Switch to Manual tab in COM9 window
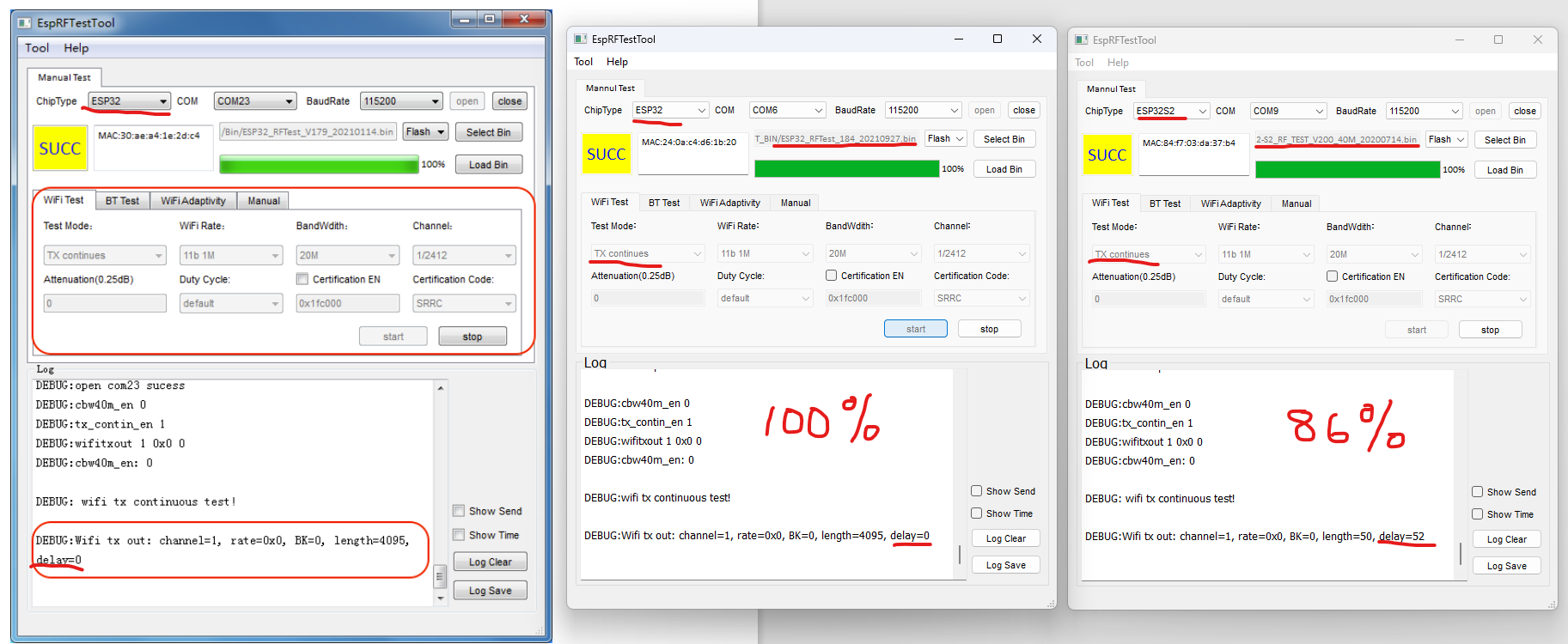Viewport: 1568px width, 644px height. coord(1296,204)
